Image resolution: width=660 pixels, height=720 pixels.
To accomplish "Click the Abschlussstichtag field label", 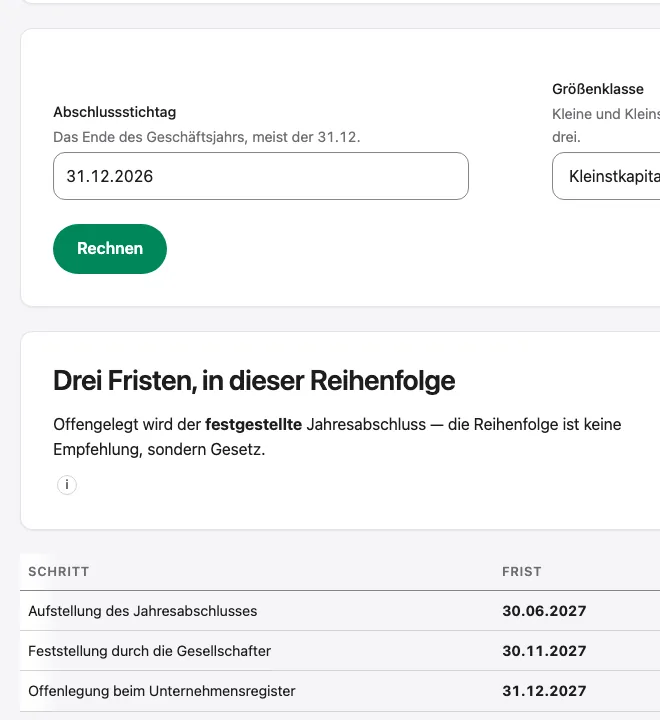I will point(114,112).
